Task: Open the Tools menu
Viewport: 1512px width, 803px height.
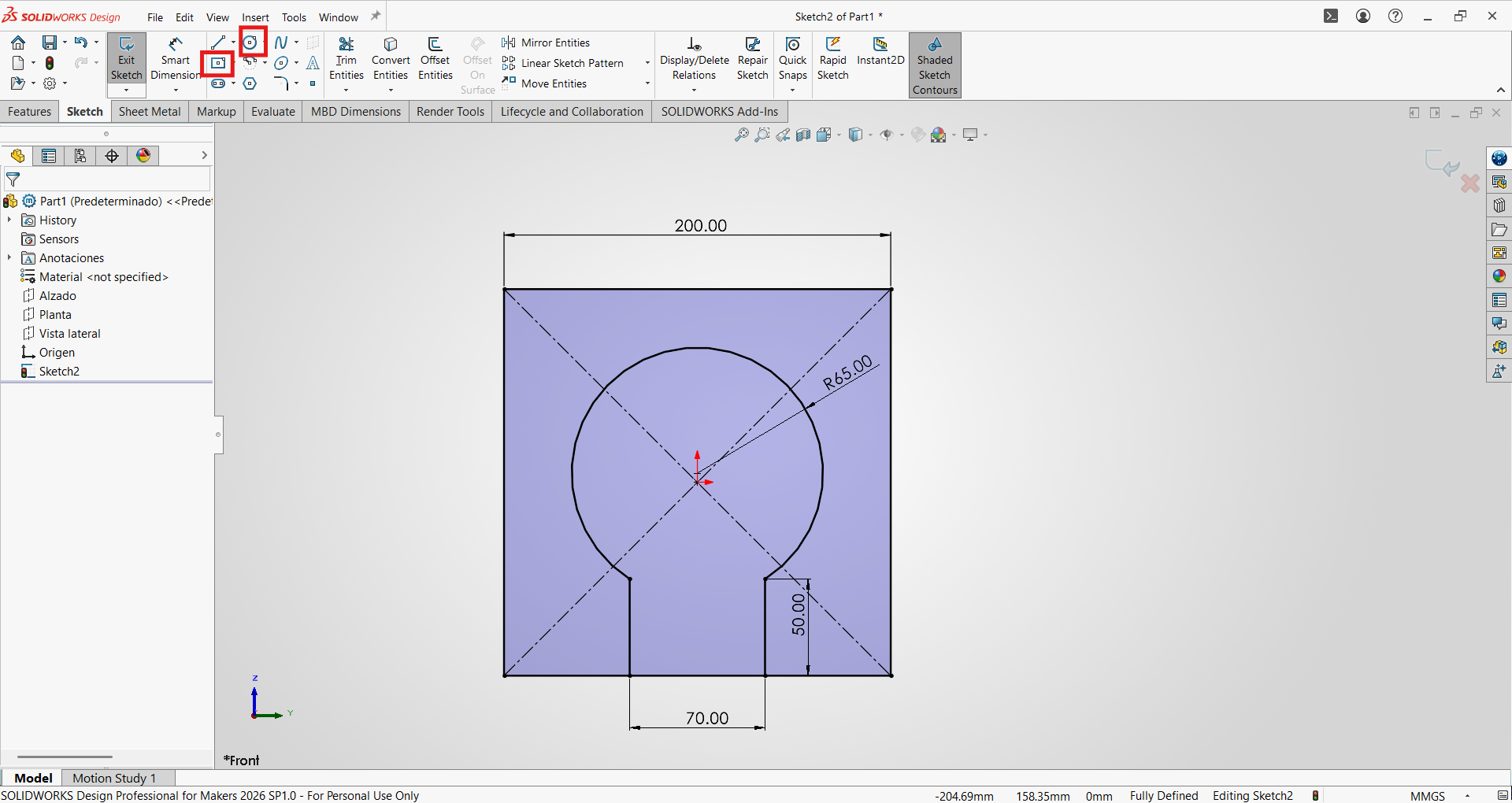Action: 294,17
